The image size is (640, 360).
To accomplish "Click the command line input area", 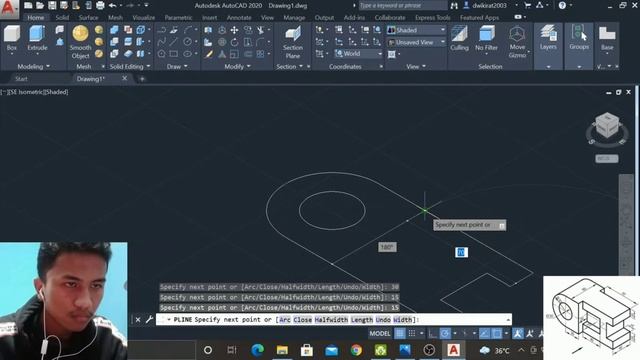I will (x=334, y=320).
